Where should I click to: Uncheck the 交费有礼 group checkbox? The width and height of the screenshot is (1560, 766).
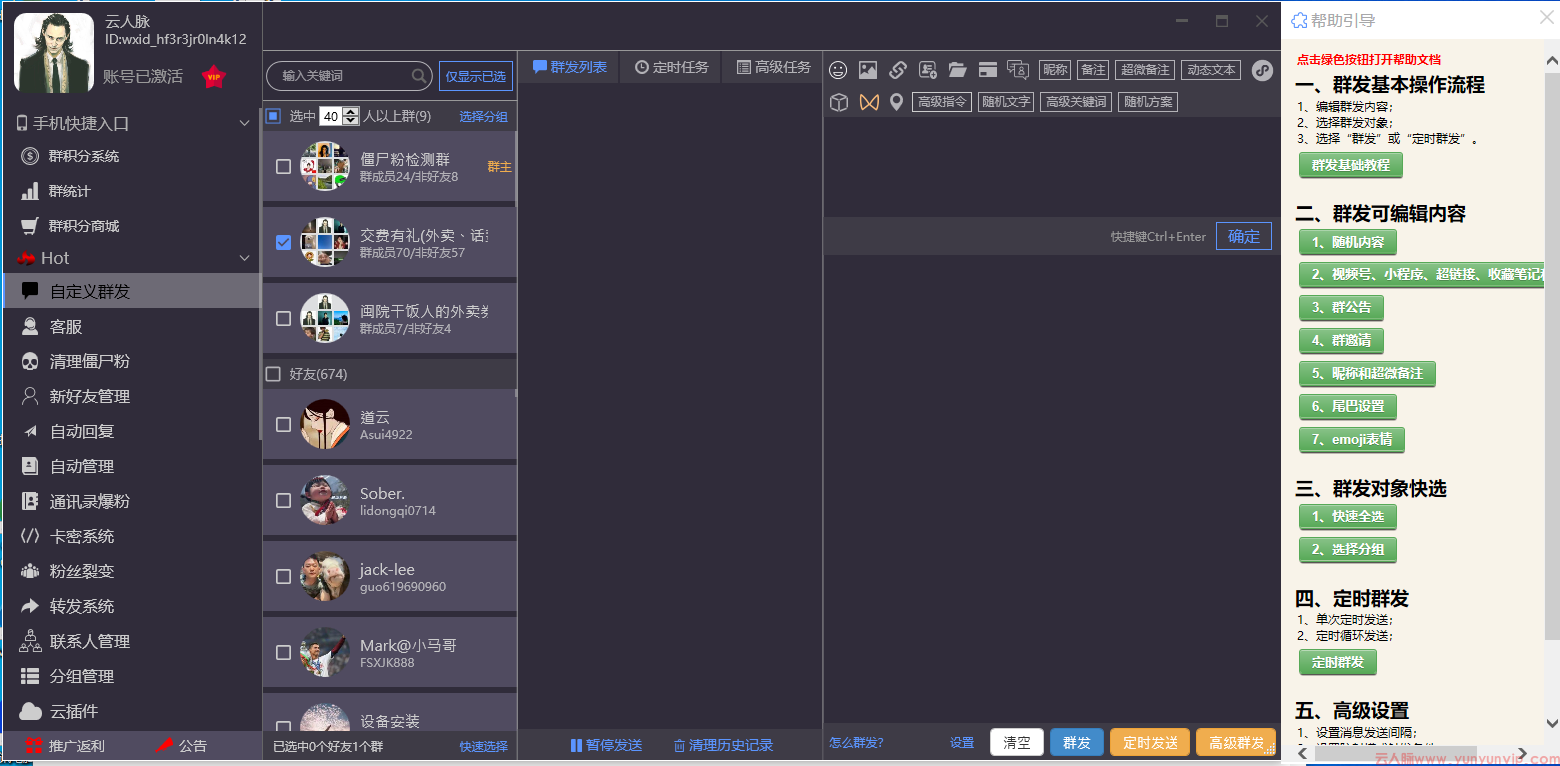pyautogui.click(x=284, y=243)
